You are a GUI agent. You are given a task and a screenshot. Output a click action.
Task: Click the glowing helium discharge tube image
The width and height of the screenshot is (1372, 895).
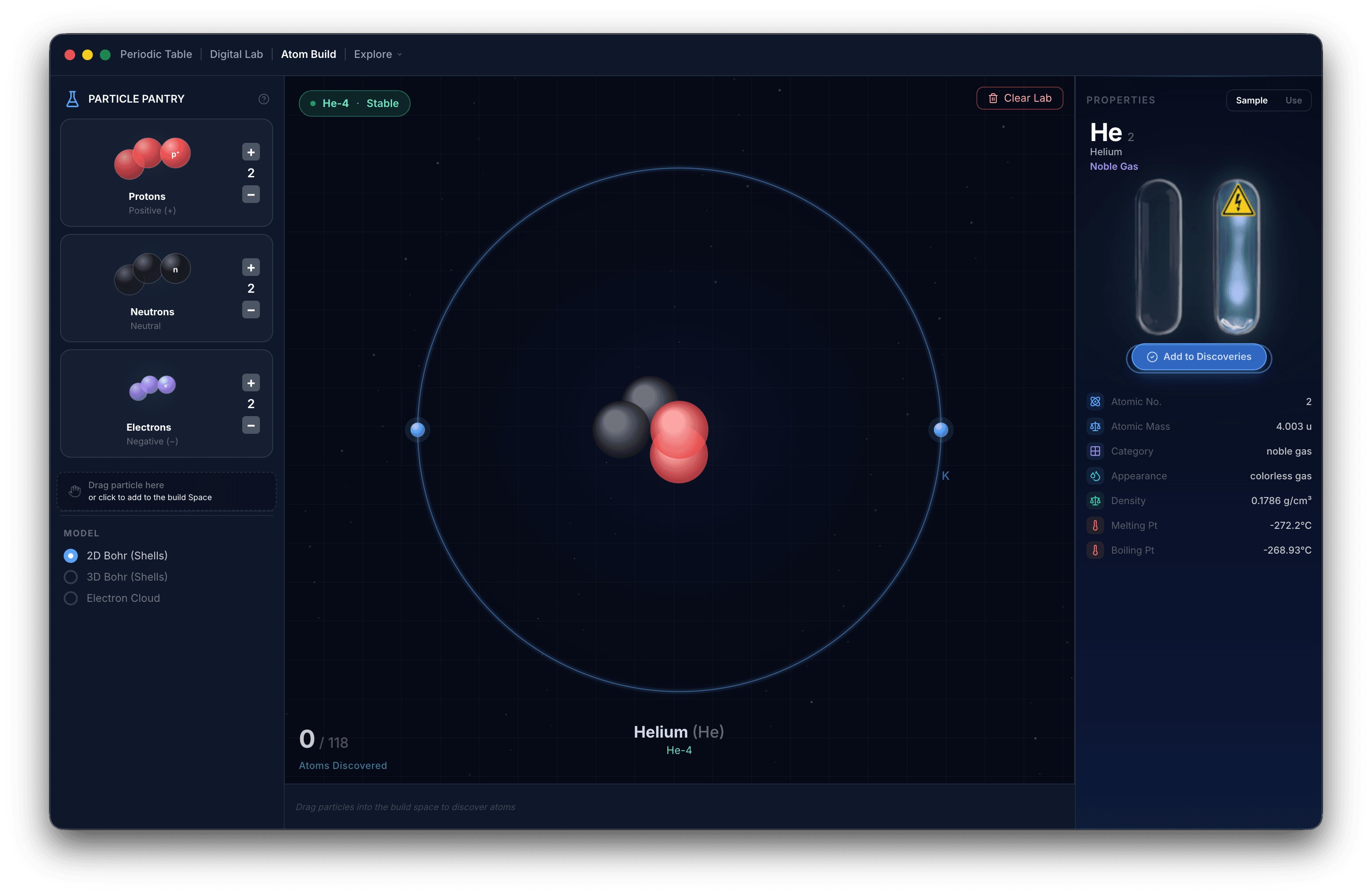tap(1237, 256)
